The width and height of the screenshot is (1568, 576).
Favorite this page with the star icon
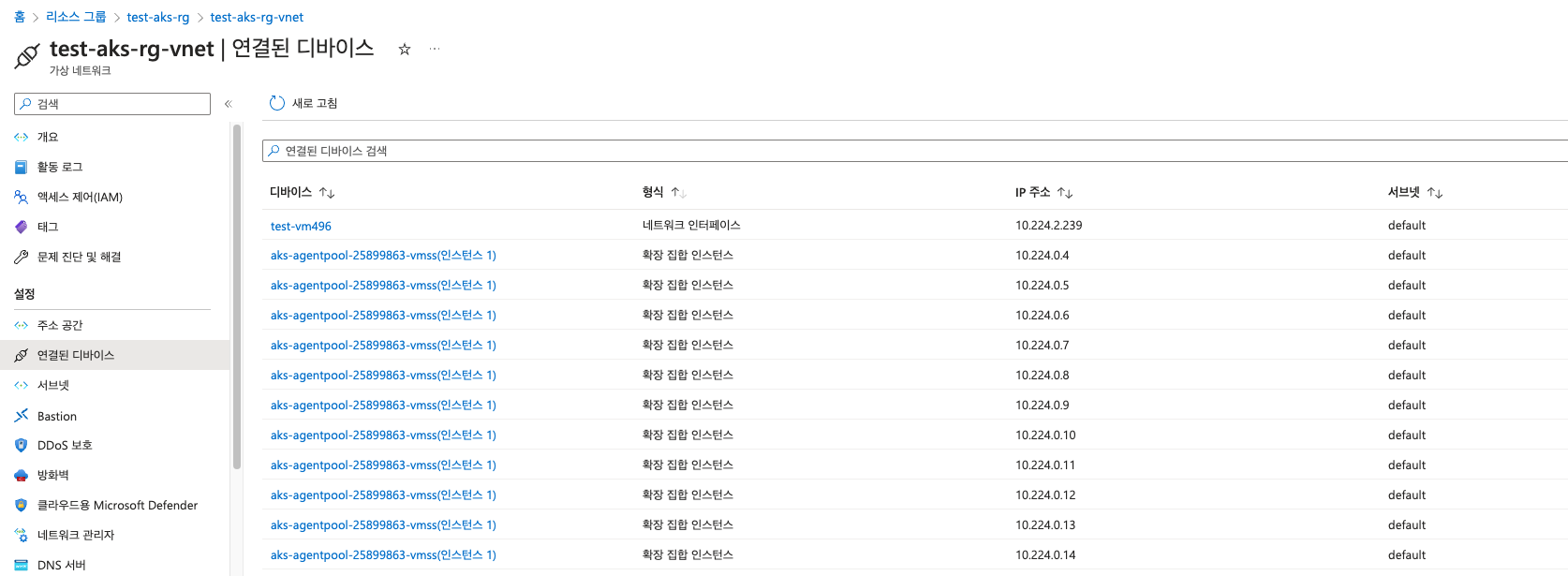[x=405, y=50]
